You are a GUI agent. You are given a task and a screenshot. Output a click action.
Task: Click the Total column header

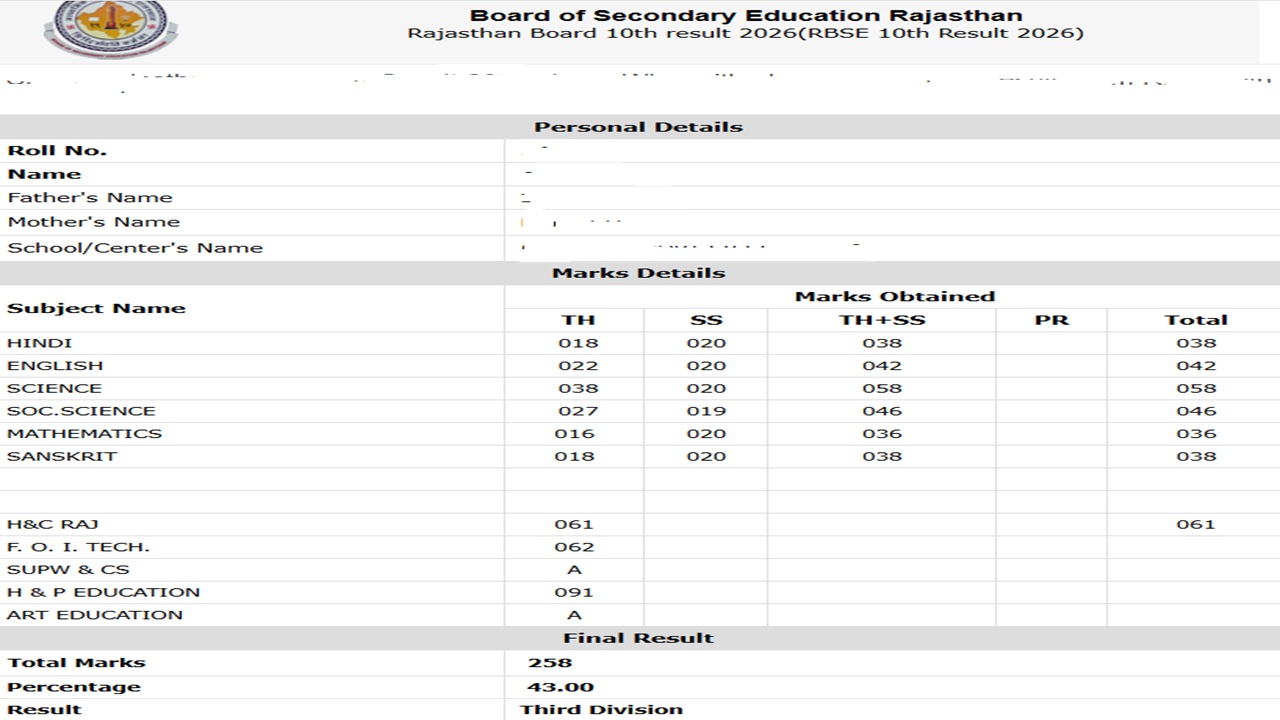1196,320
